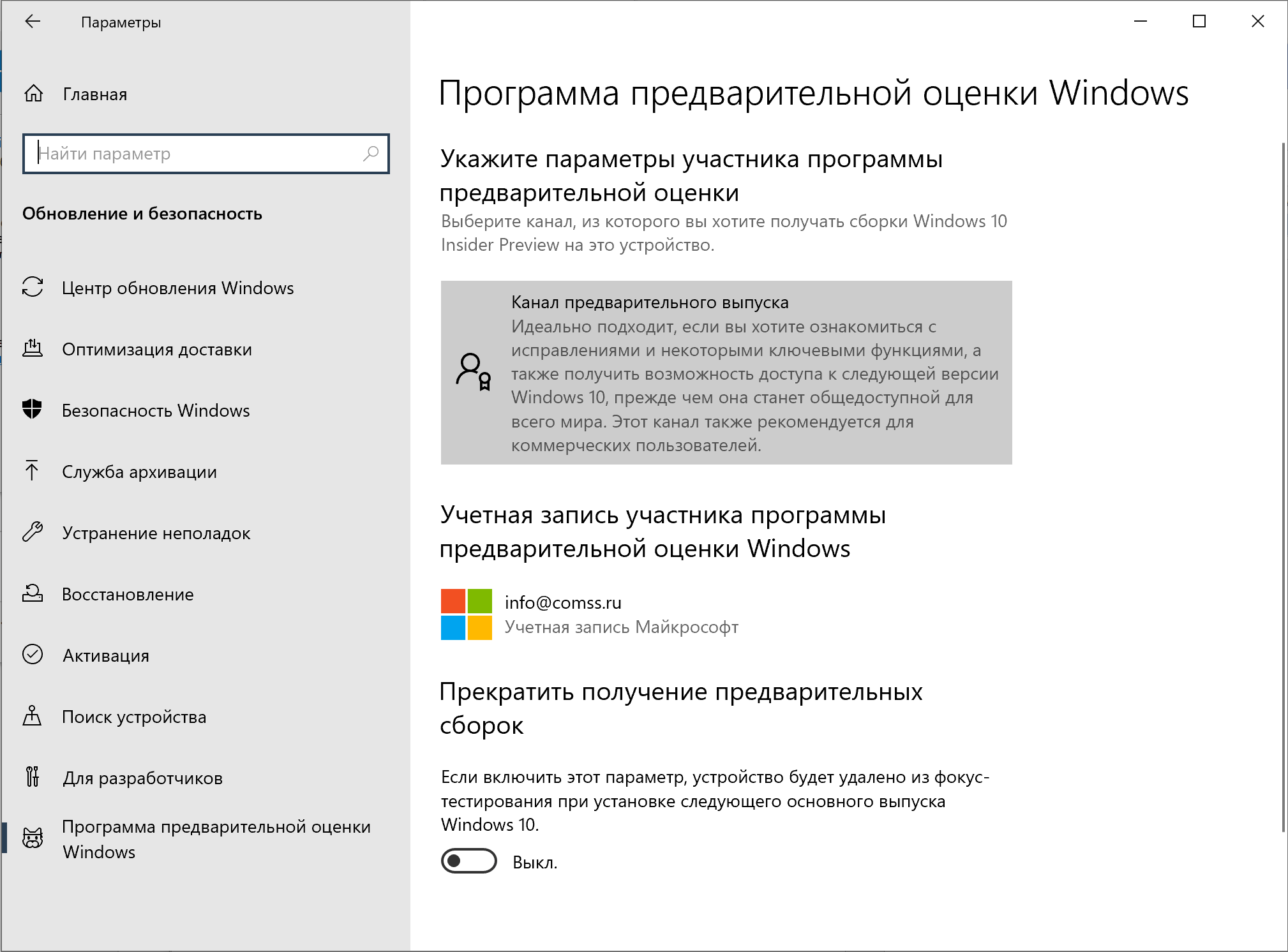
Task: Click the Выкл. toggle state label
Action: tap(535, 862)
